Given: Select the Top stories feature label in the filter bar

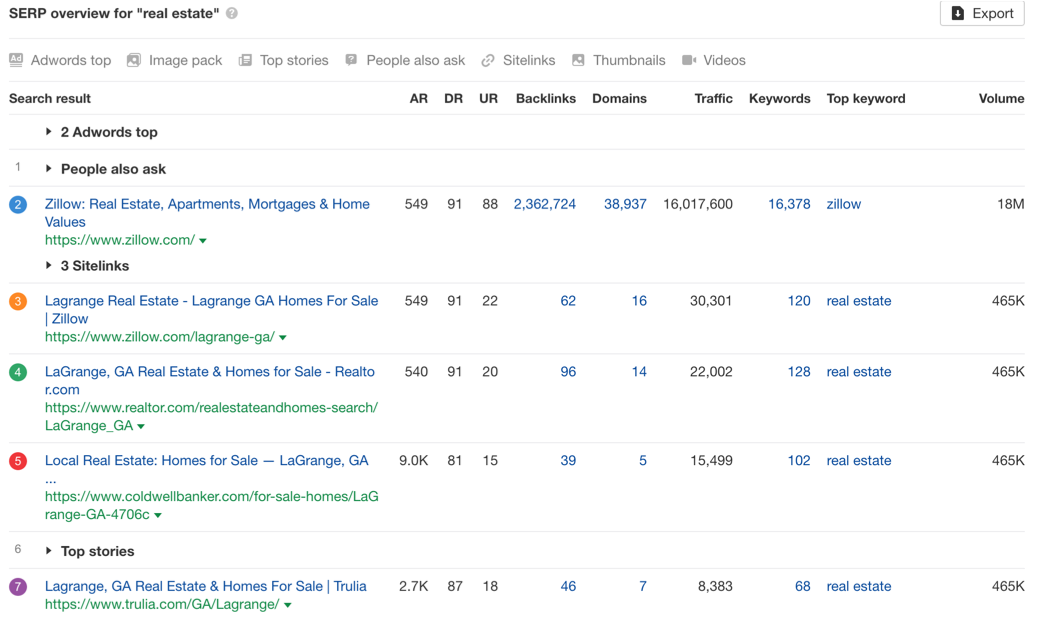Looking at the screenshot, I should coord(294,60).
